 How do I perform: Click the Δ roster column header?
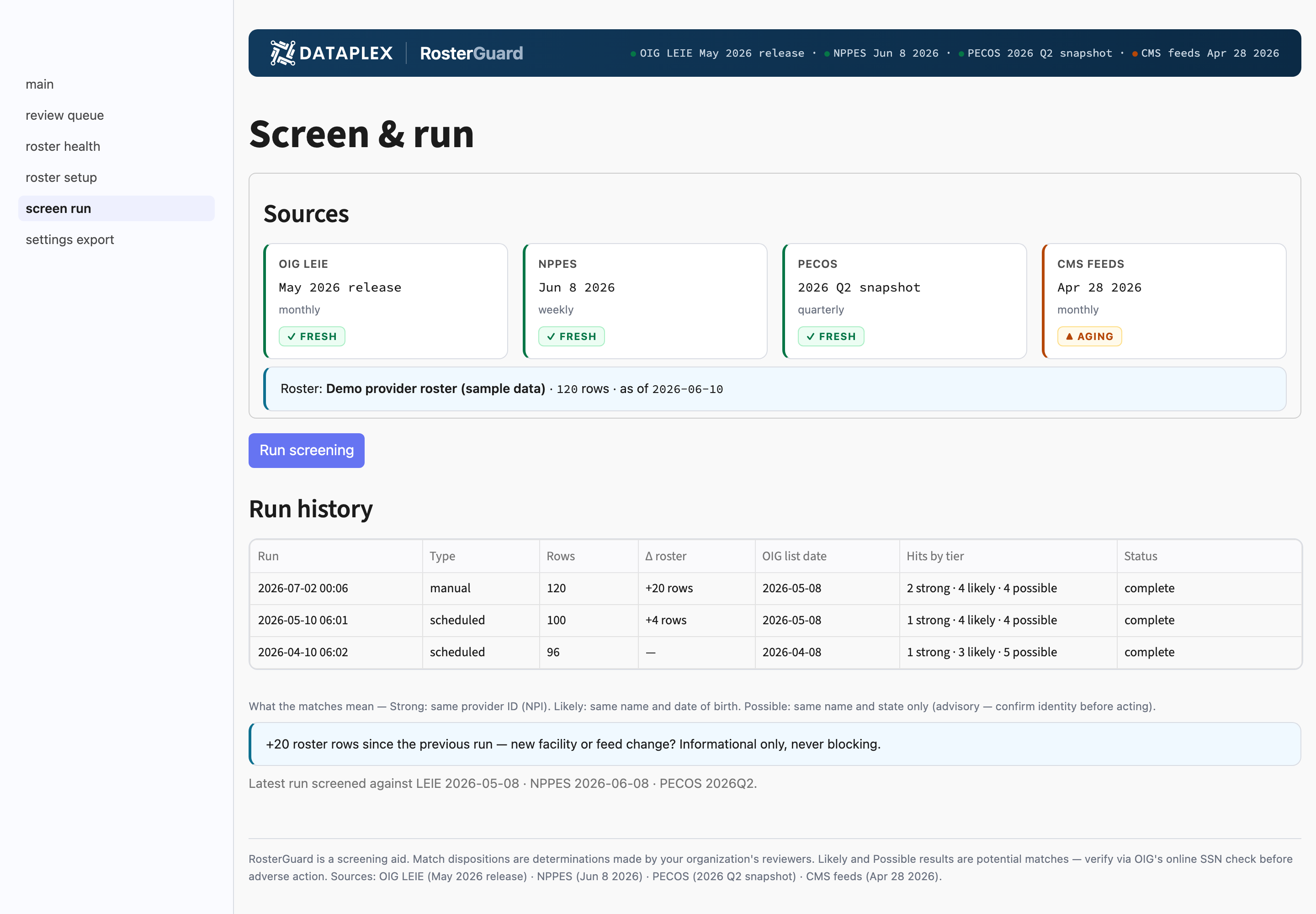pos(696,556)
